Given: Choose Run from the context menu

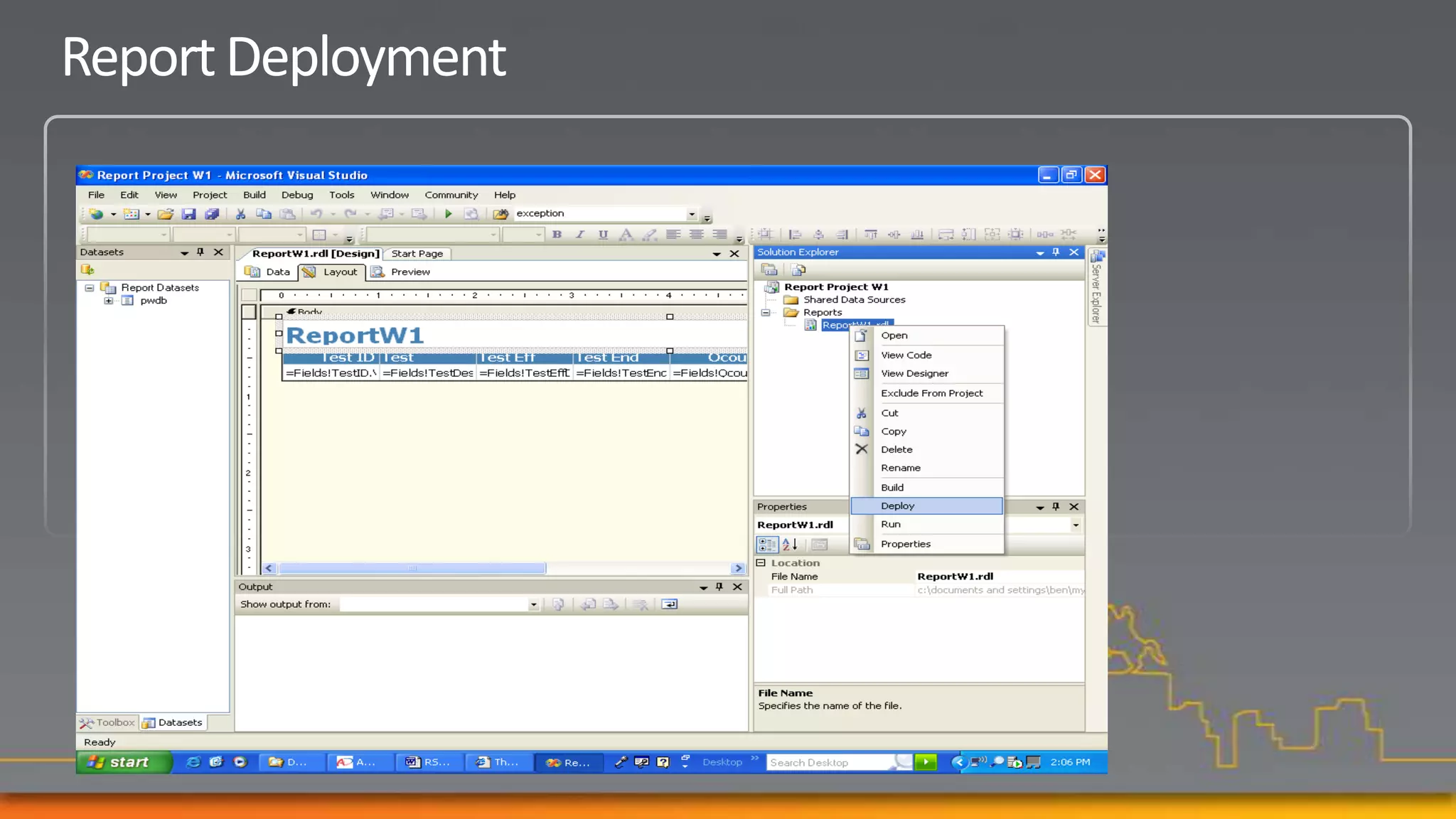Looking at the screenshot, I should pos(927,525).
